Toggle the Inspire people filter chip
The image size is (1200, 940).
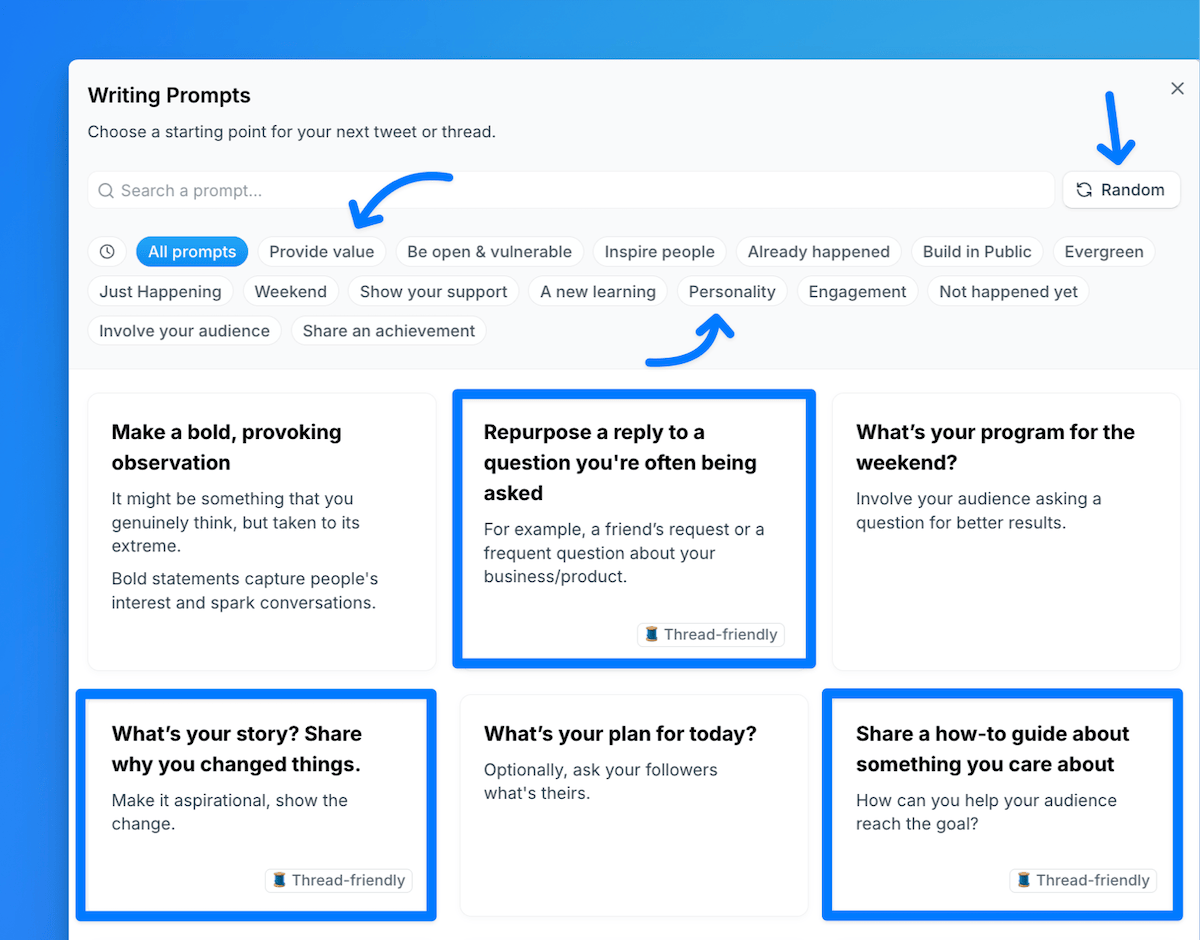[659, 252]
